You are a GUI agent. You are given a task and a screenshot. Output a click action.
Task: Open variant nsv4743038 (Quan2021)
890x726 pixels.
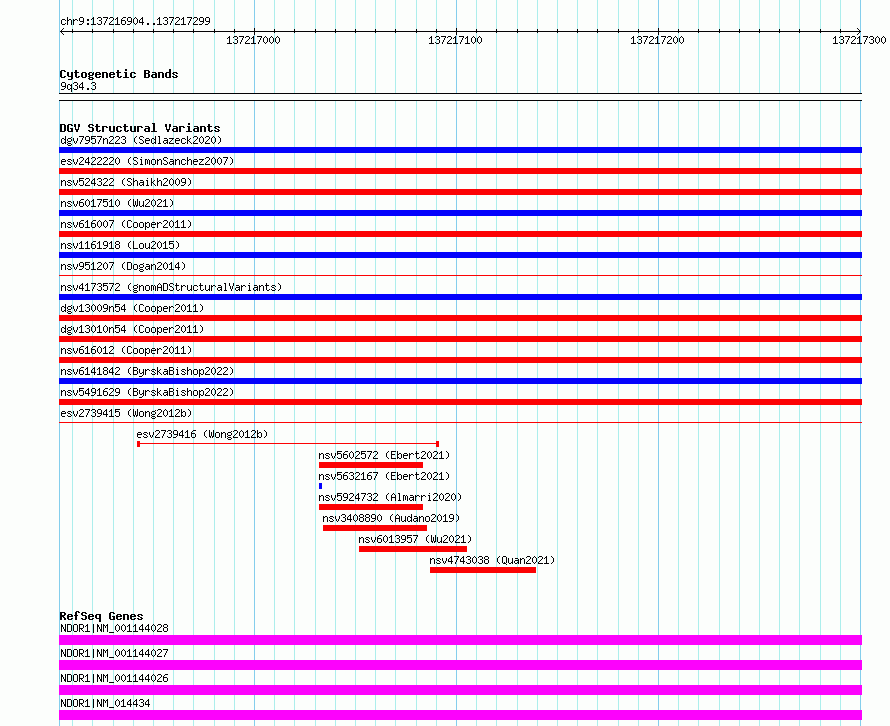(x=492, y=560)
